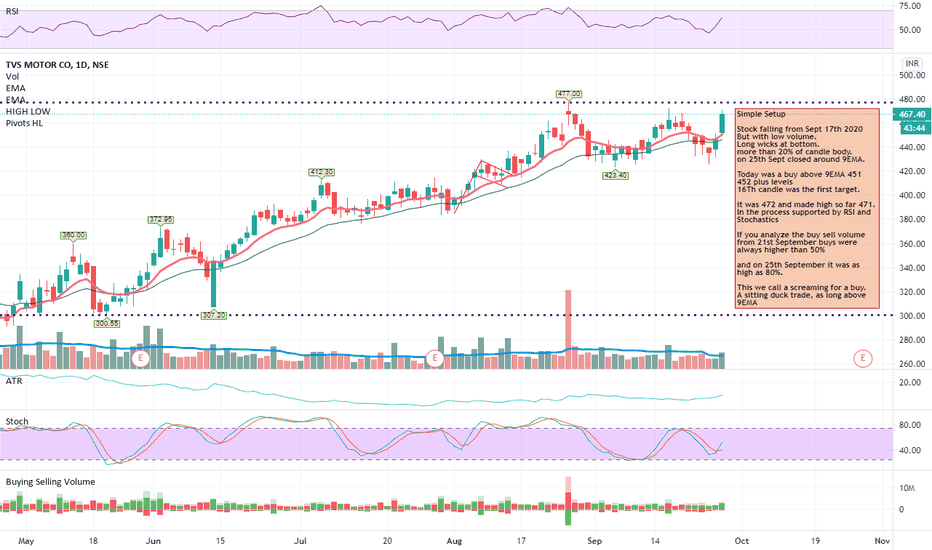
Task: Click the 80.00 Stoch axis value
Action: (x=910, y=425)
